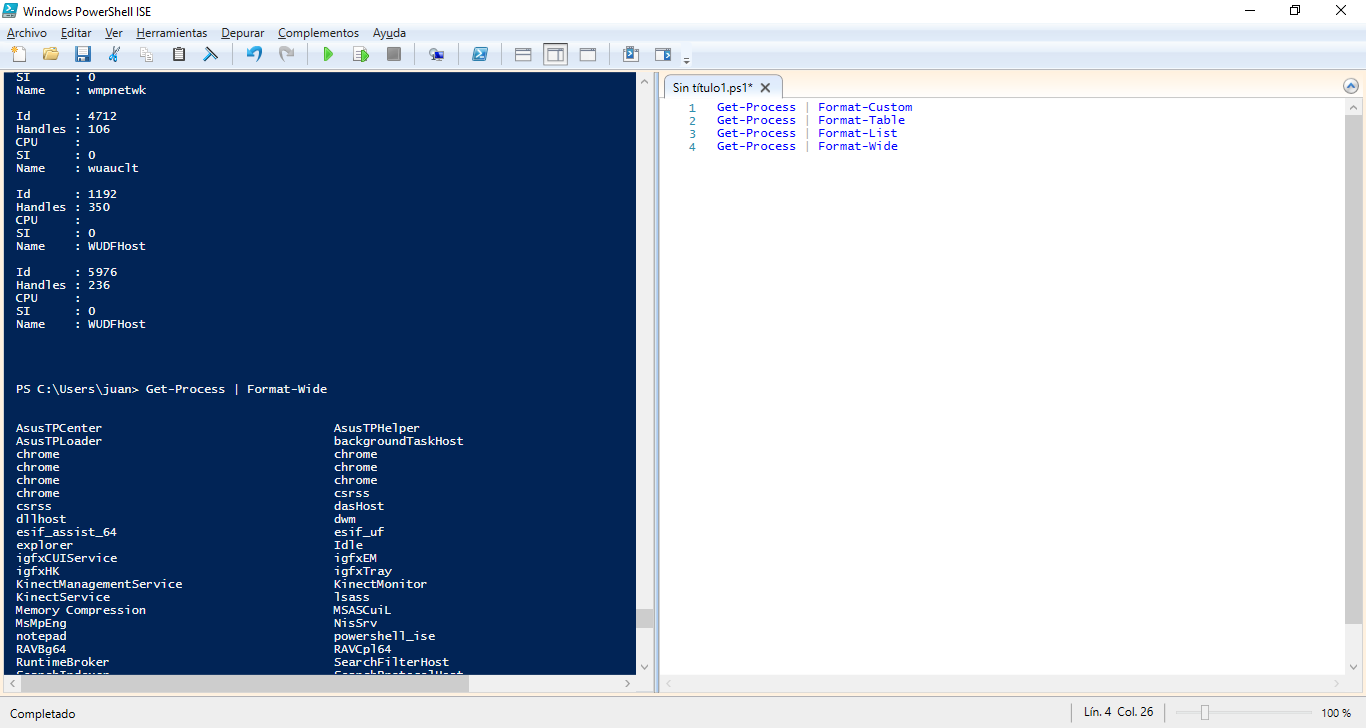Start PowerShell.exe from the toolbar

click(481, 54)
